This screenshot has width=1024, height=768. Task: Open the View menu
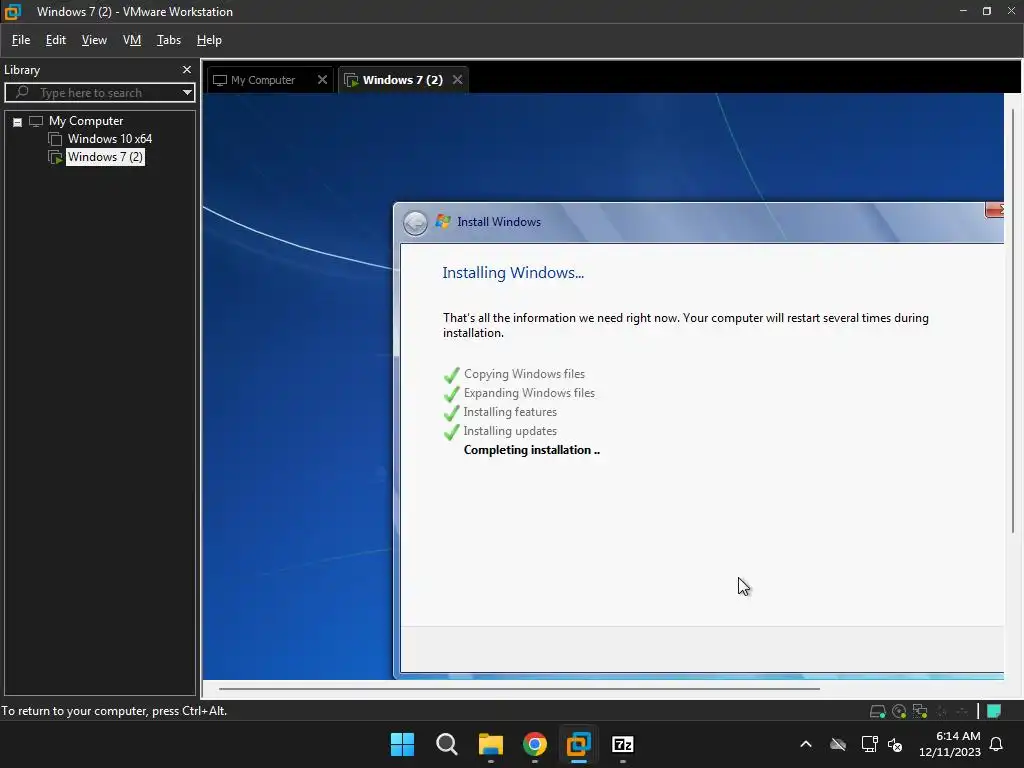pos(94,40)
